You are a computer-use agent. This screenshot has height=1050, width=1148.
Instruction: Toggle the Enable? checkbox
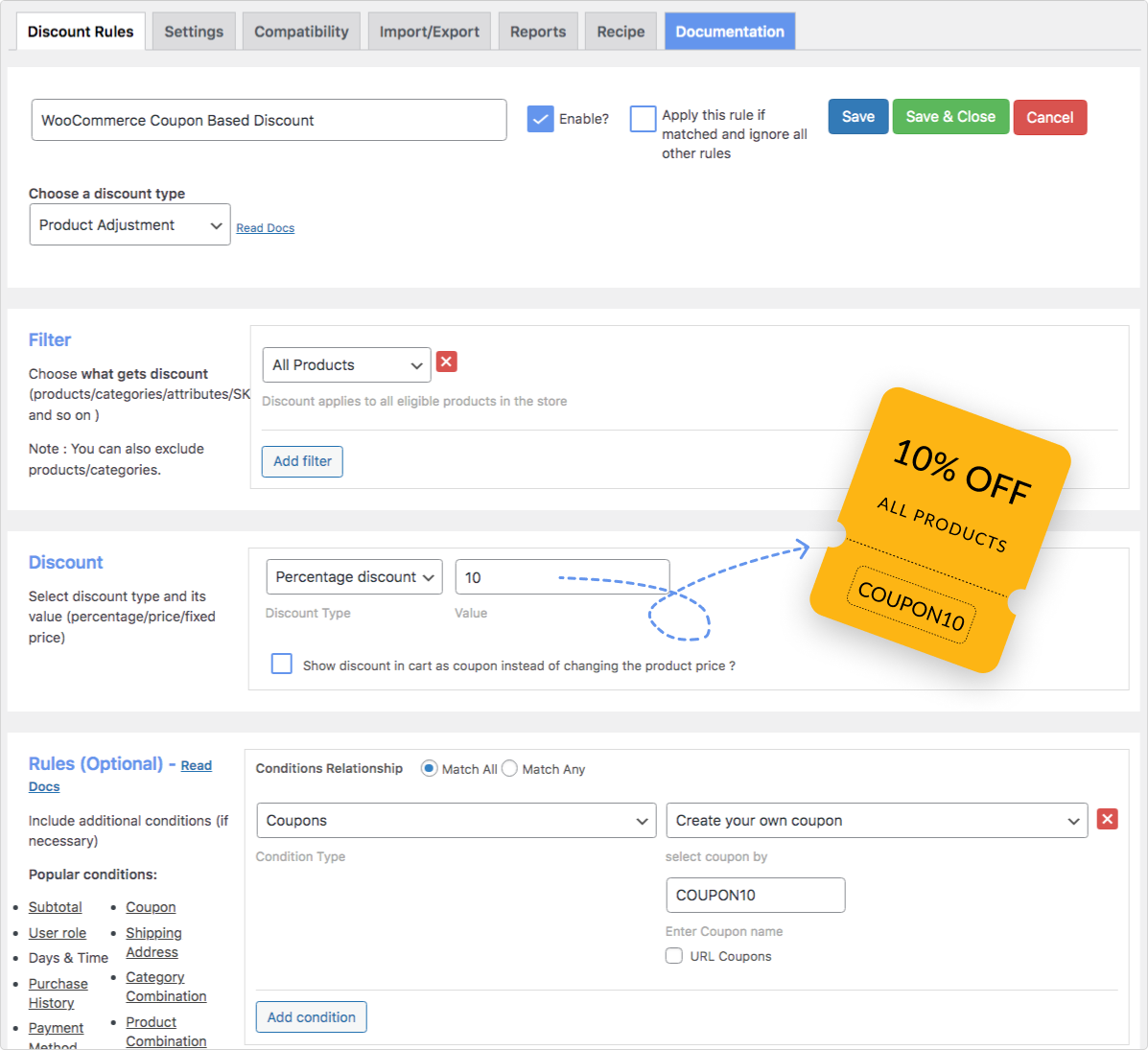click(540, 119)
